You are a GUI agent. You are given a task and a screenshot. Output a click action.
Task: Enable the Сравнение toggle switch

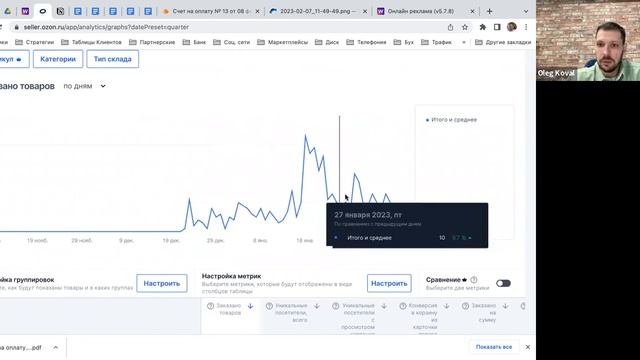point(503,283)
